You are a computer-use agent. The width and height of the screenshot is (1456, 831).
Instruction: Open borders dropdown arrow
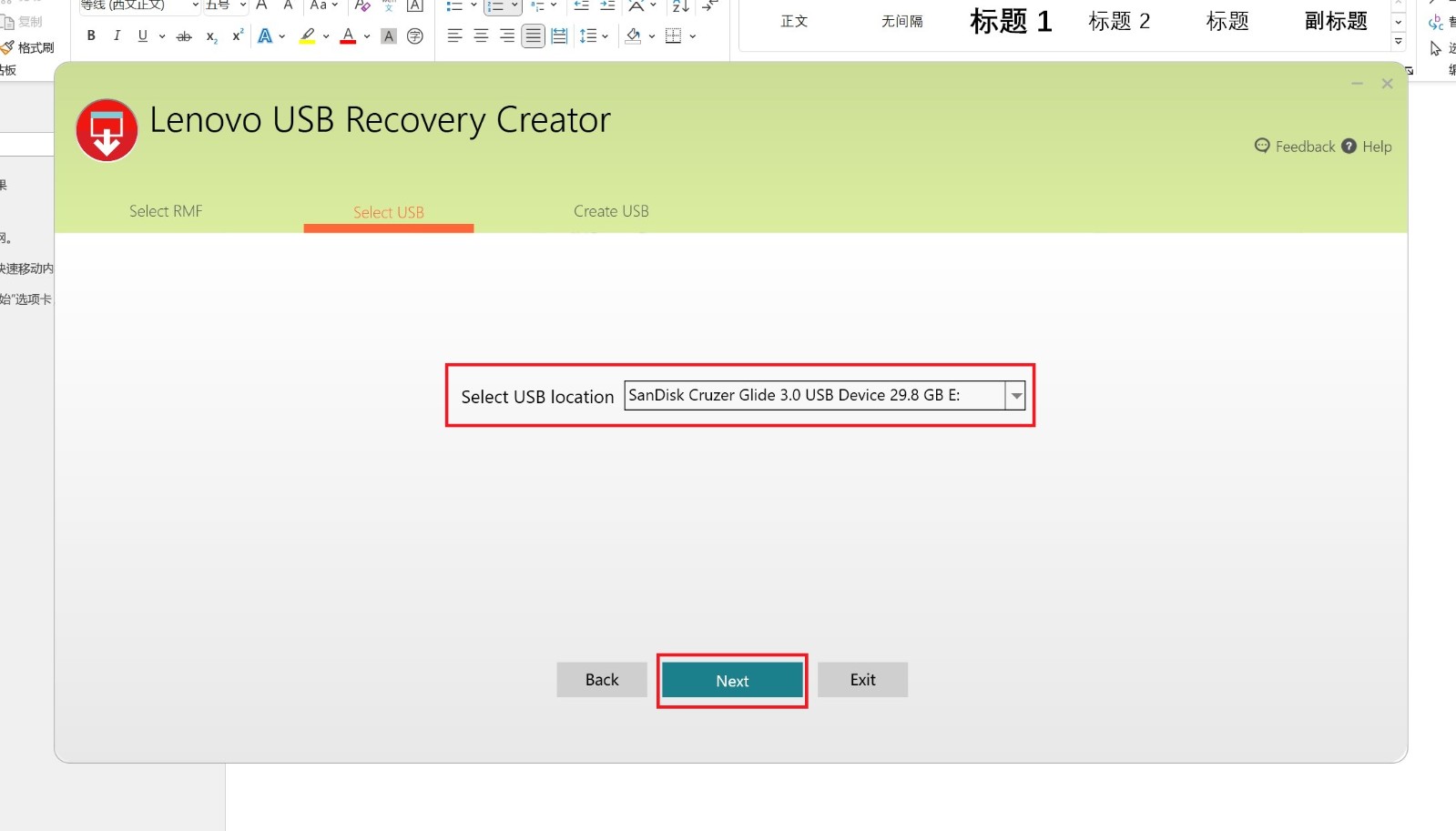[693, 36]
